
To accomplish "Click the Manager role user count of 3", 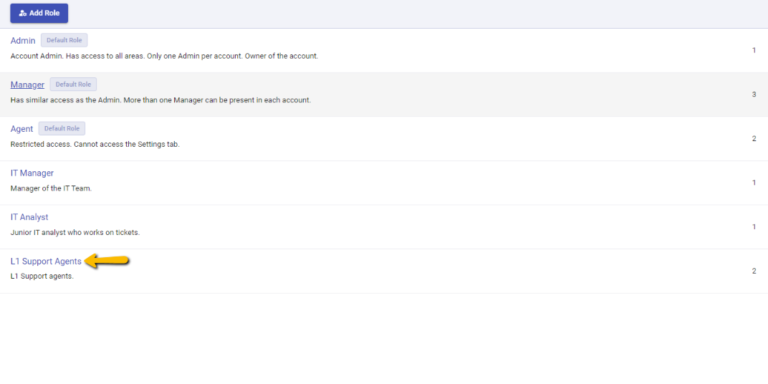I will point(754,94).
